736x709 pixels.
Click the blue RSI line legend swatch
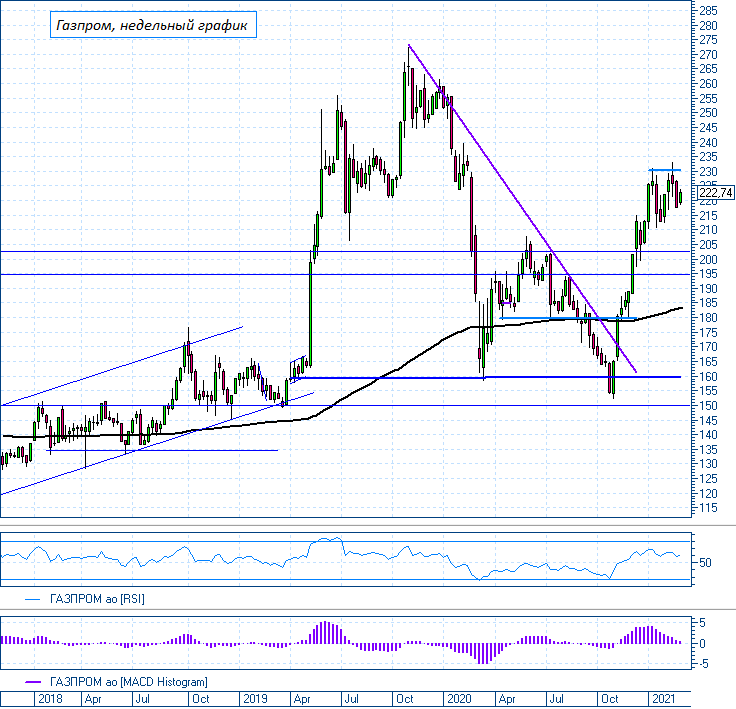coord(33,599)
